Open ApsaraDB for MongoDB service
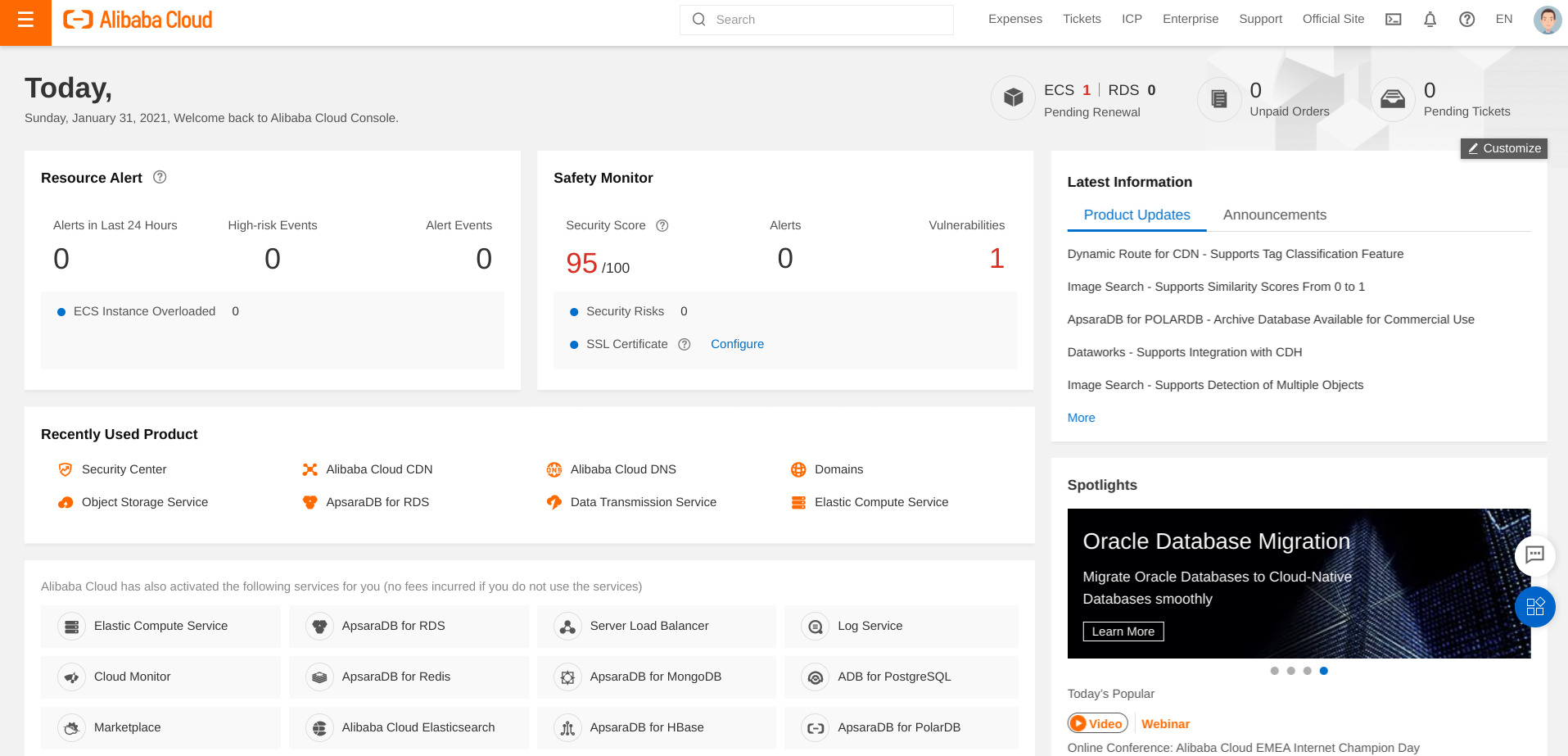Screen dimensions: 1568x756 coord(566,677)
